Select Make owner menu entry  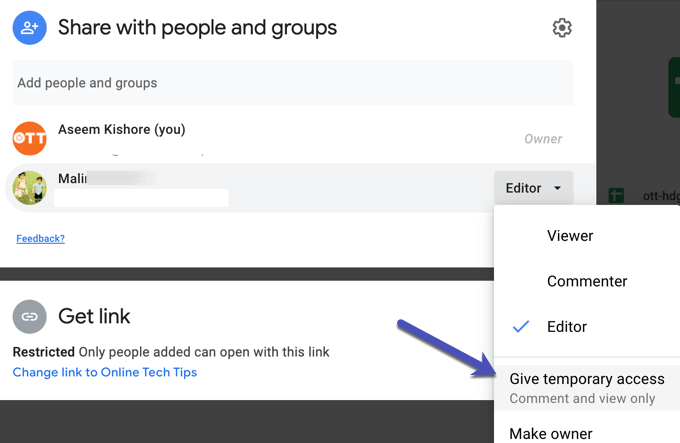[550, 433]
